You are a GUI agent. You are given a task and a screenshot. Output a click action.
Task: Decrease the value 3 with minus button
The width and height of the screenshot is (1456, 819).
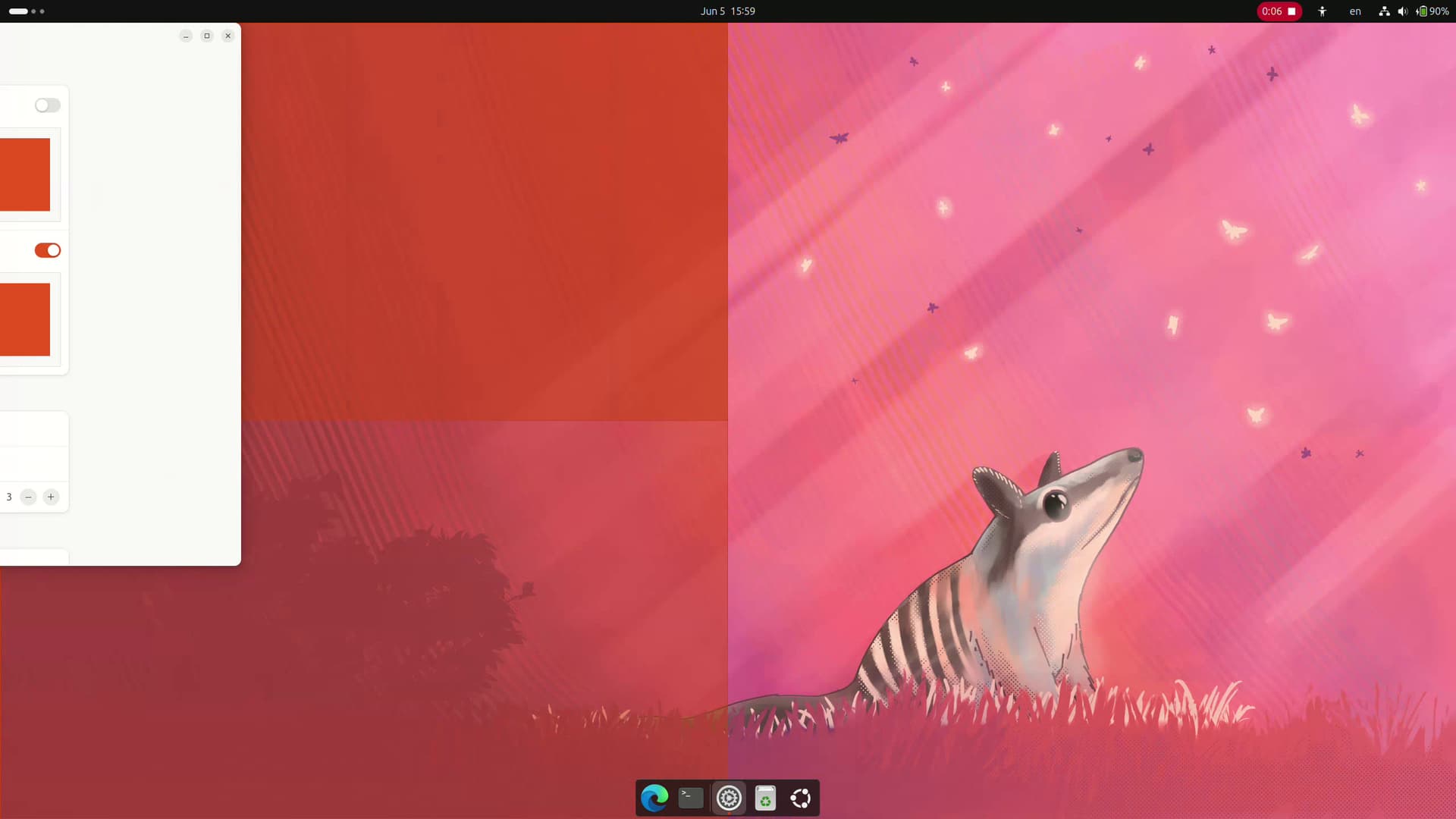pyautogui.click(x=28, y=497)
